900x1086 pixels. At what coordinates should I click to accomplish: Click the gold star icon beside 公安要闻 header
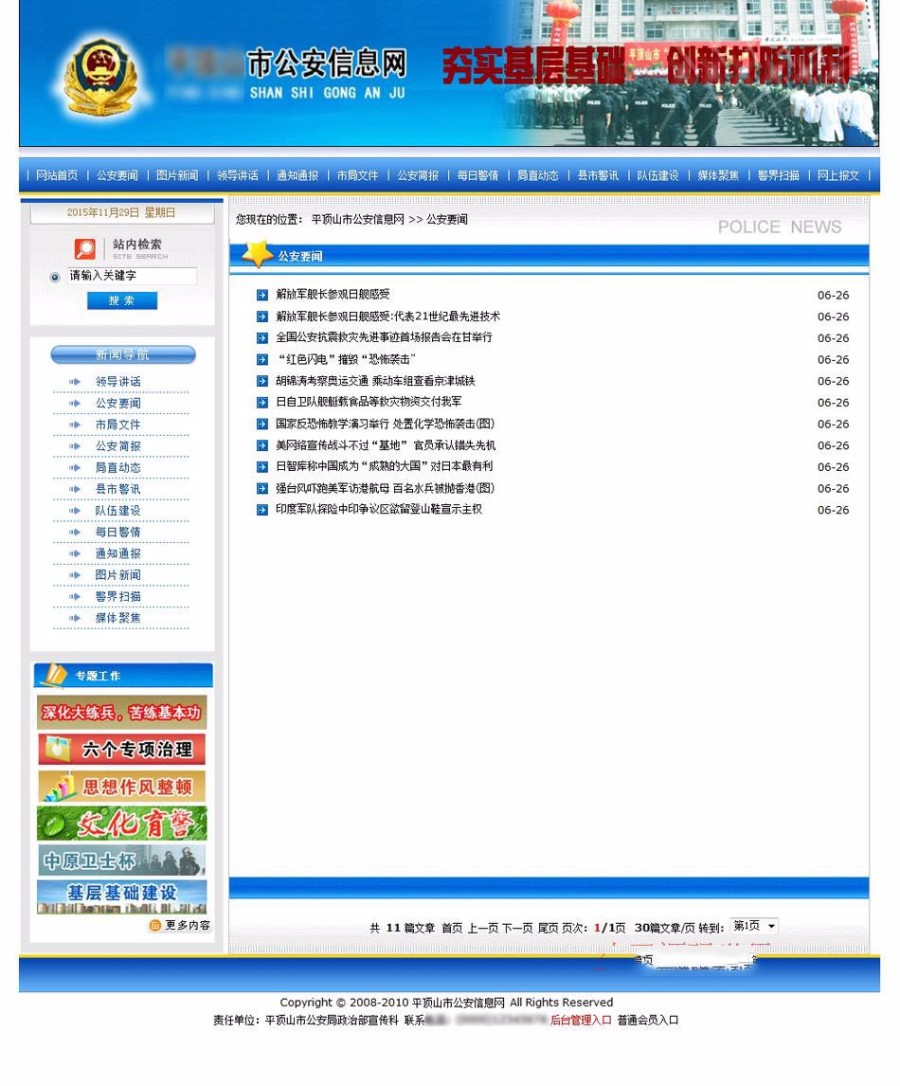coord(258,254)
